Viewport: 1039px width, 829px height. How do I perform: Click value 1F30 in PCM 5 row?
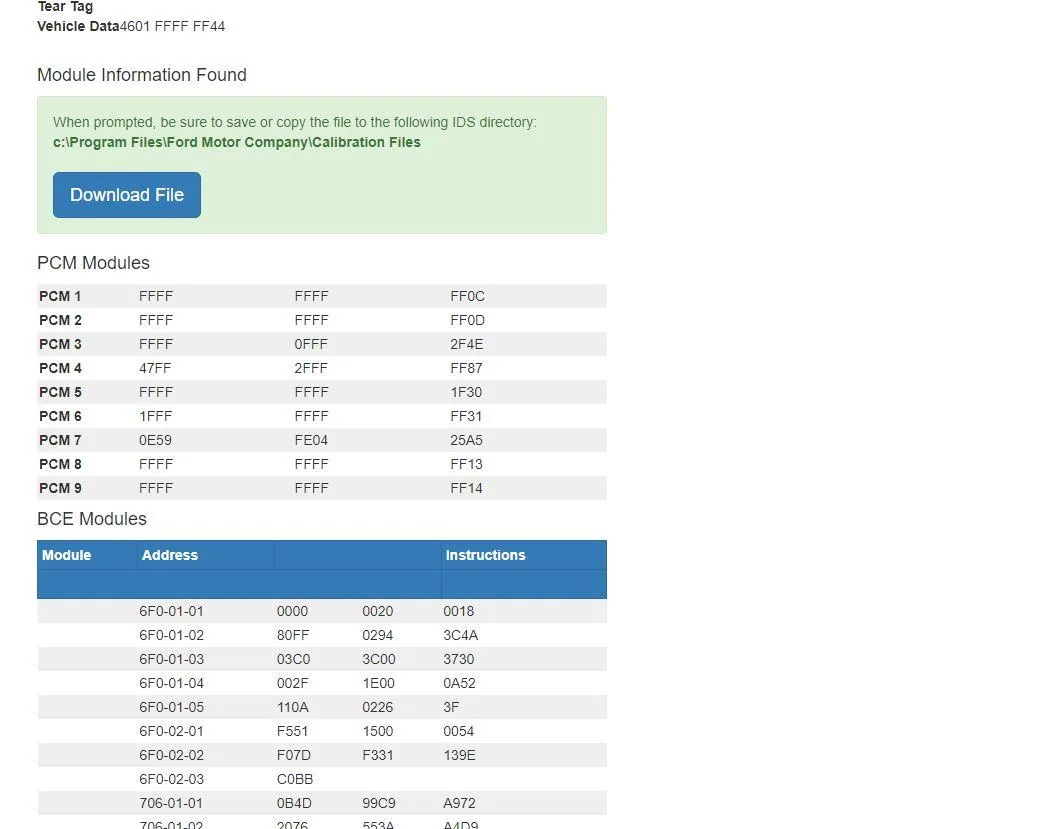pos(466,392)
